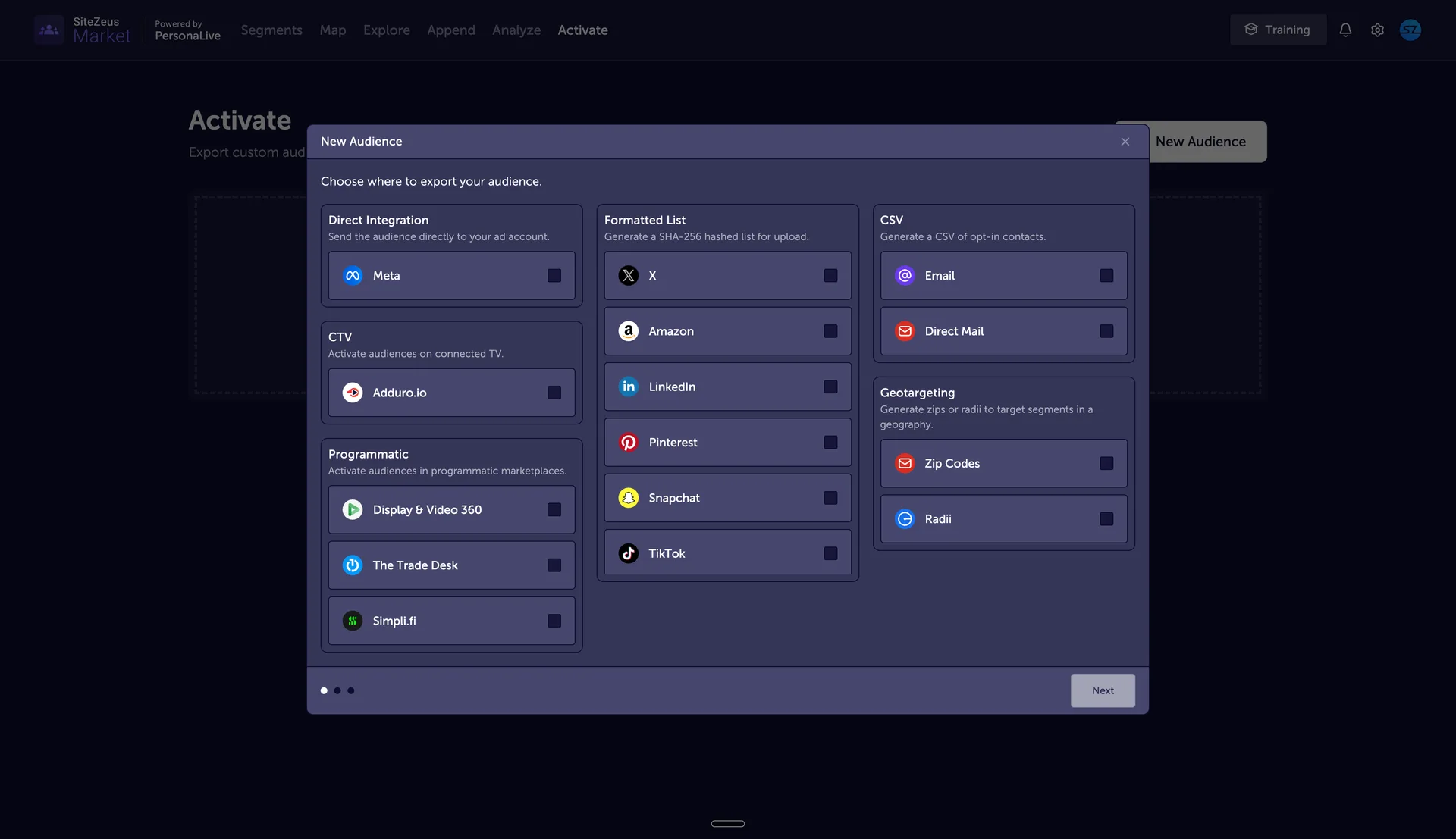Open the Training button
The image size is (1456, 839).
[1278, 30]
